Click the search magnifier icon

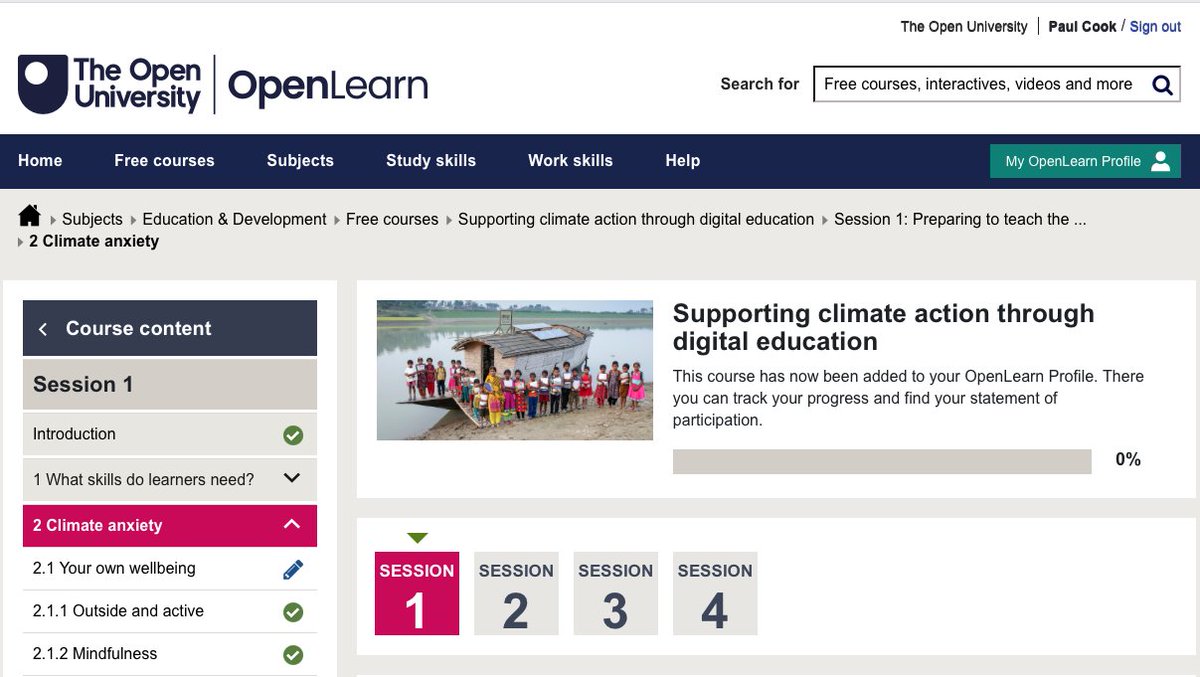1162,84
